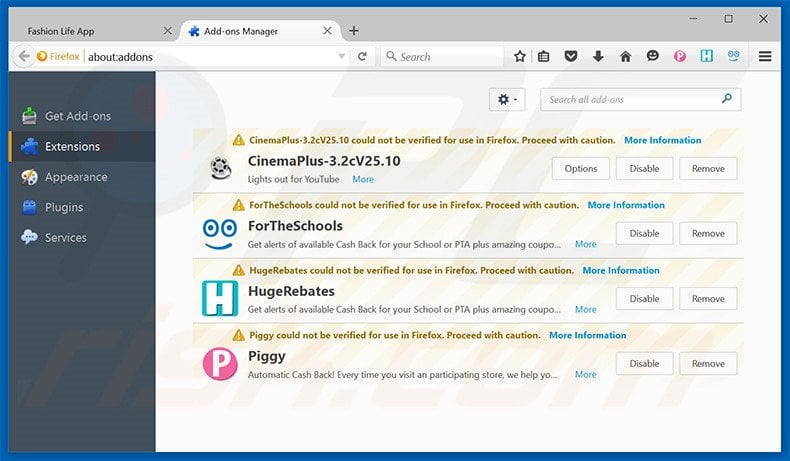Click the HugeRebates toolbar icon
This screenshot has width=790, height=461.
click(x=706, y=56)
